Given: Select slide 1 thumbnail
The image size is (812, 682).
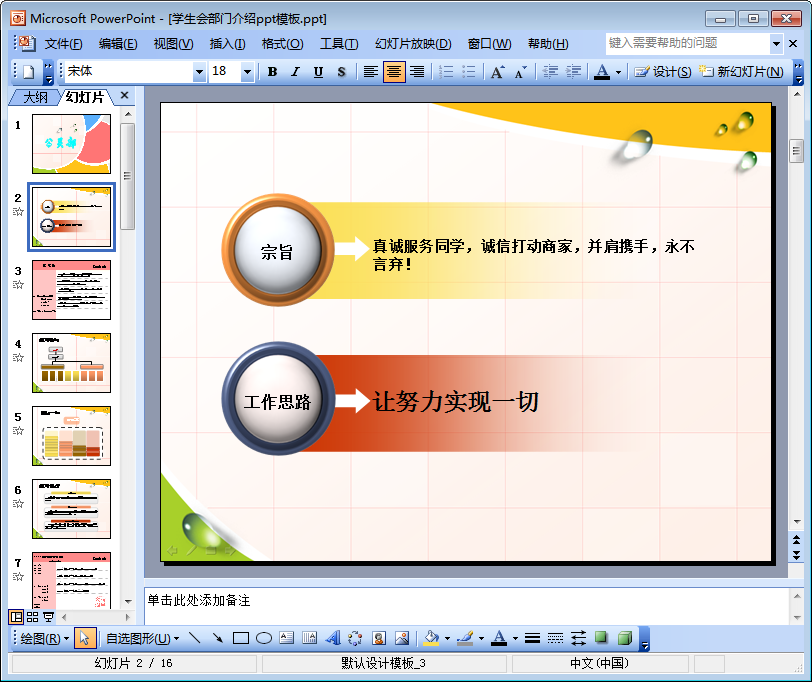Looking at the screenshot, I should [x=71, y=144].
